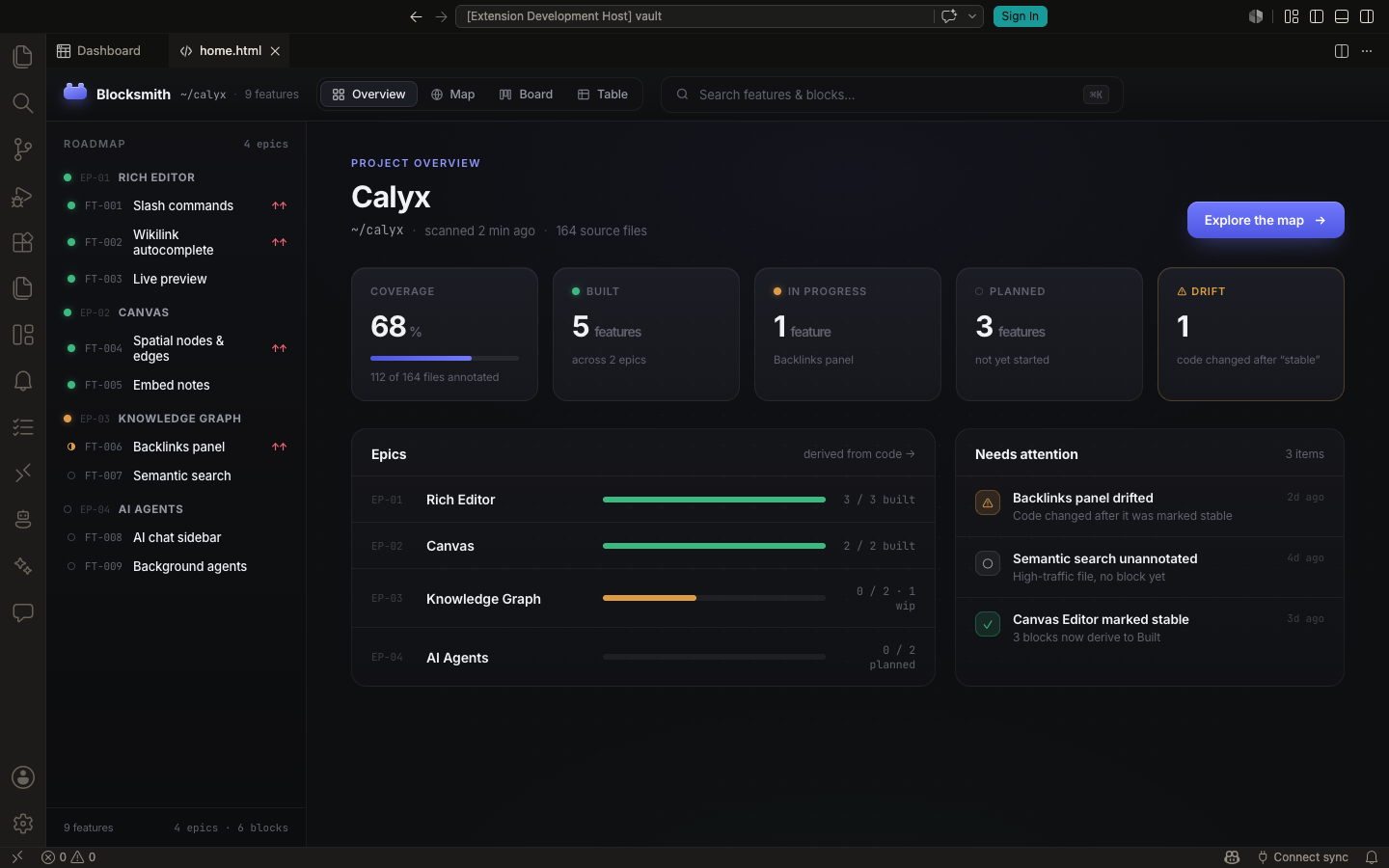
Task: Click the Copilot chat icon in title bar
Action: (949, 16)
